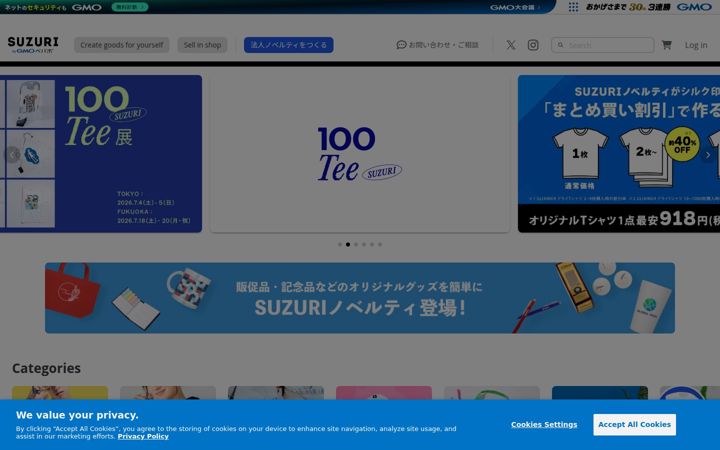
Task: Select first carousel pagination dot
Action: [x=340, y=244]
